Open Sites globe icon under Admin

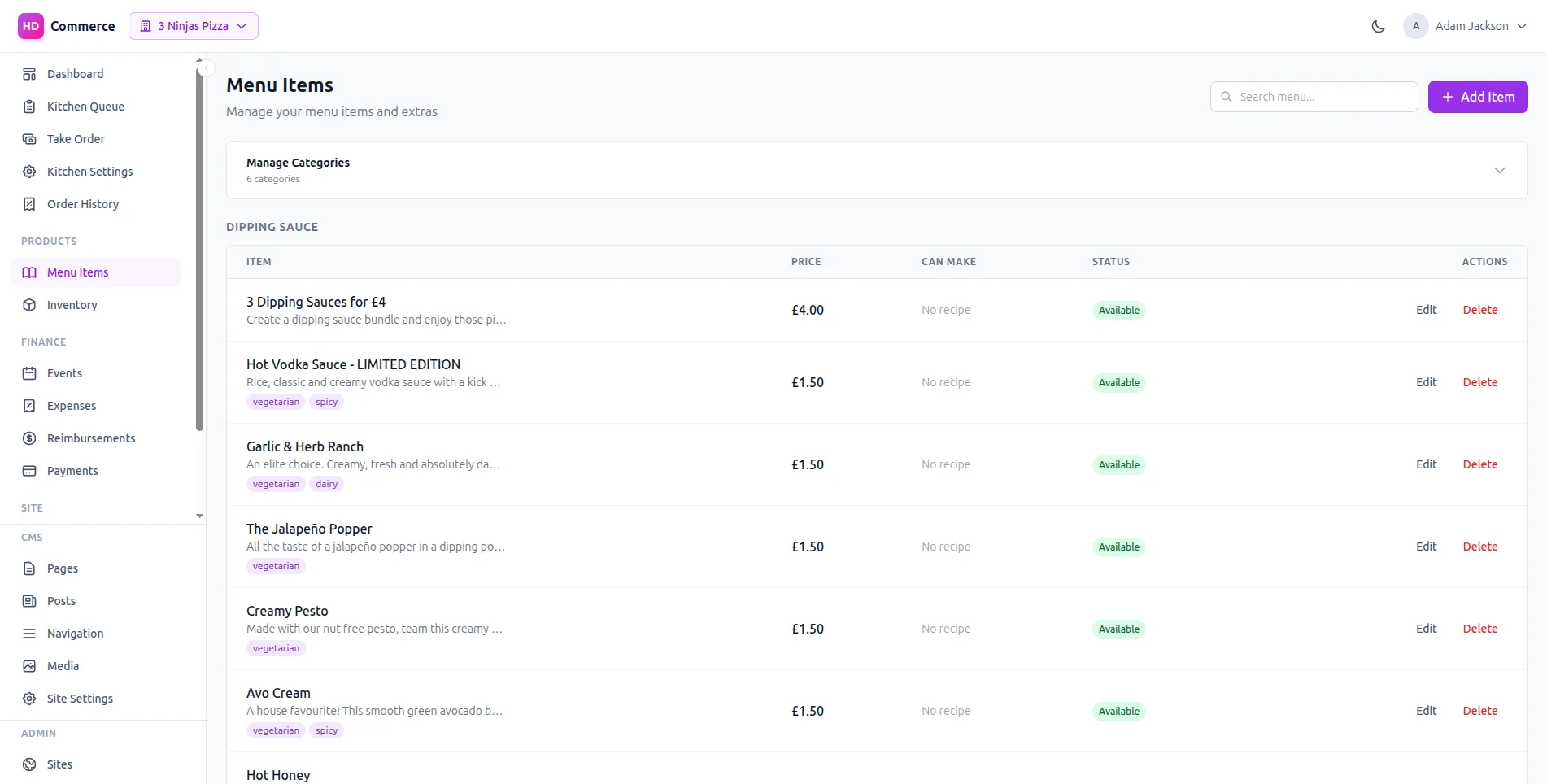click(29, 764)
